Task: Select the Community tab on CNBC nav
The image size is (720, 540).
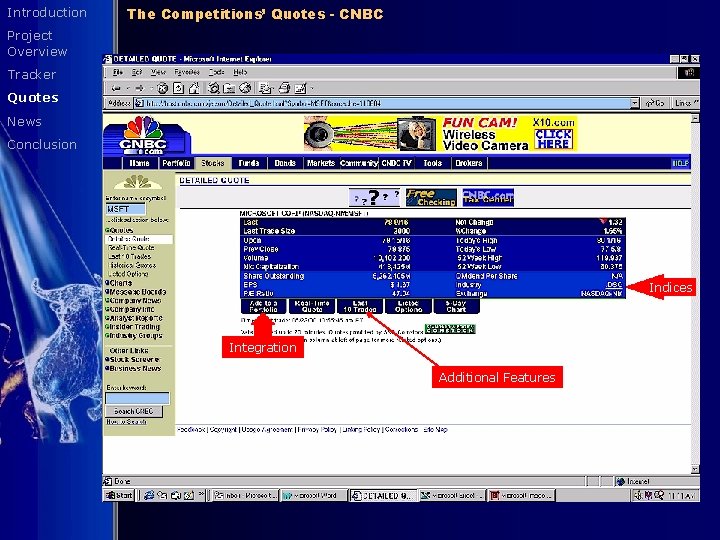Action: click(359, 163)
